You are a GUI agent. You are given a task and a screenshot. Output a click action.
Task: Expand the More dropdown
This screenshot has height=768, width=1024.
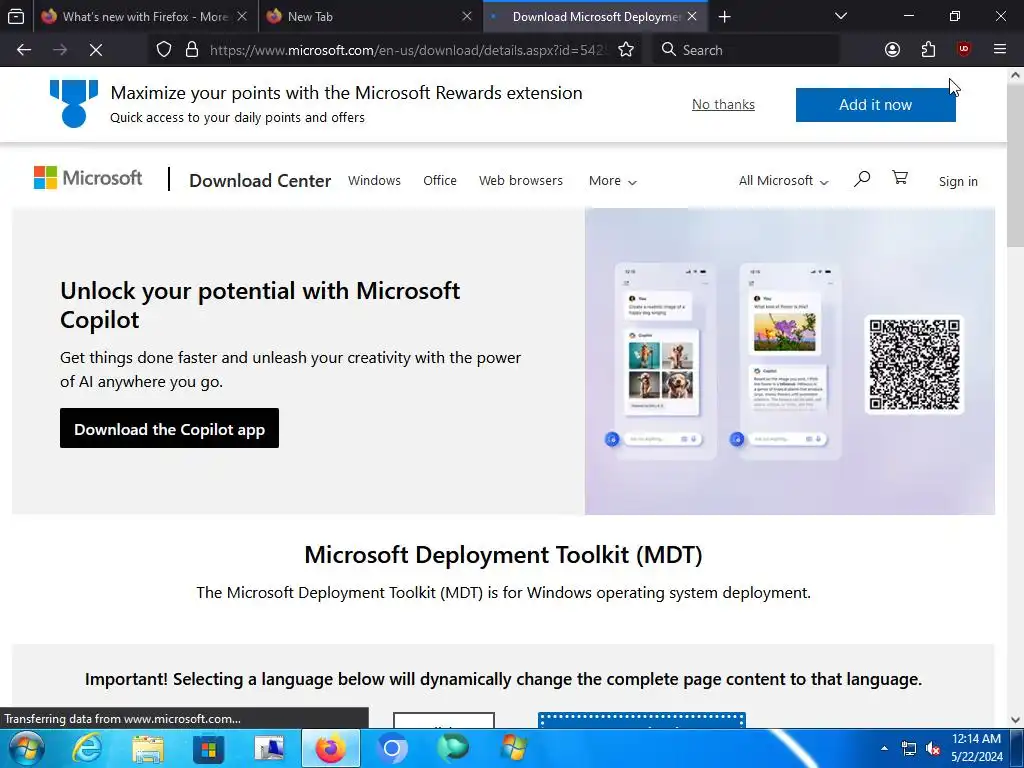(x=613, y=181)
